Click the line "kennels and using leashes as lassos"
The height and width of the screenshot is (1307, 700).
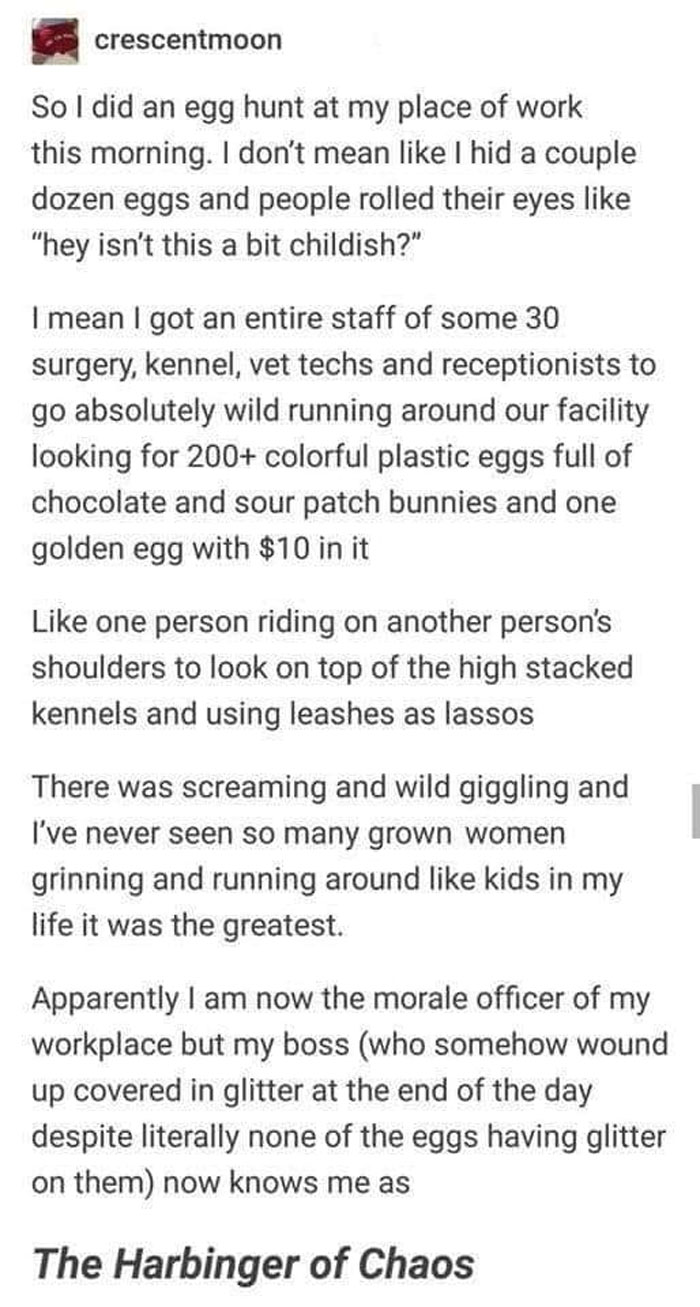pos(280,713)
